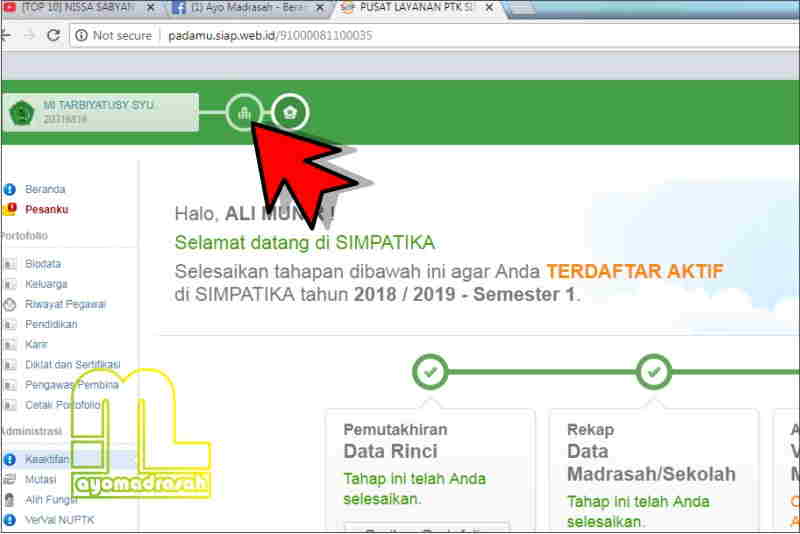Viewport: 800px width, 534px height.
Task: Open Diklat dan Sertifikasi
Action: [72, 364]
